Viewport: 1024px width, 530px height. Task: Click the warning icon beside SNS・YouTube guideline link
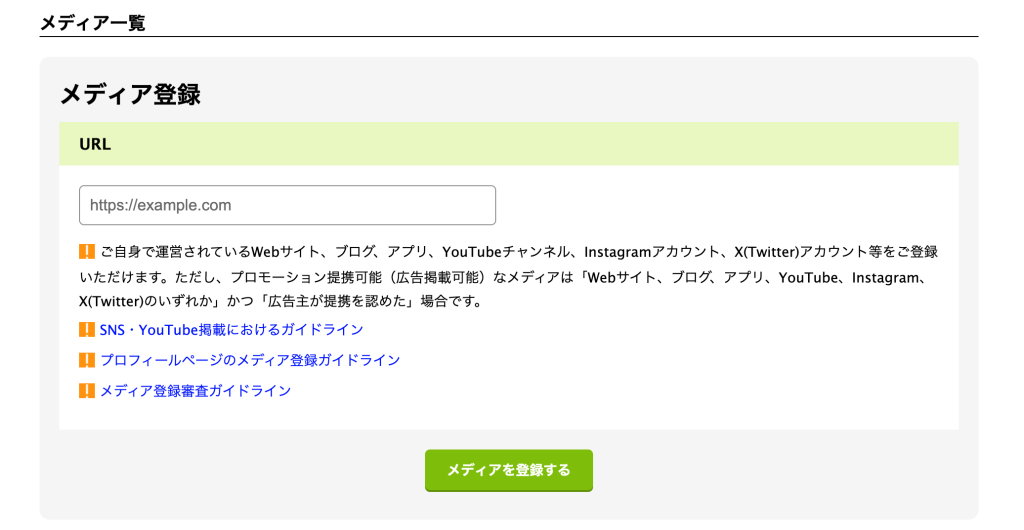[x=87, y=330]
